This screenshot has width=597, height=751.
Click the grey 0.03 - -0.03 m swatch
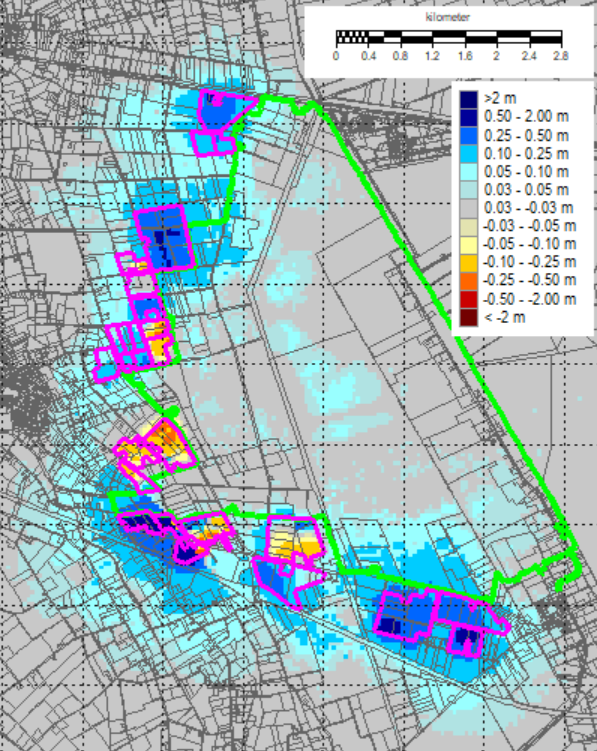pyautogui.click(x=469, y=208)
